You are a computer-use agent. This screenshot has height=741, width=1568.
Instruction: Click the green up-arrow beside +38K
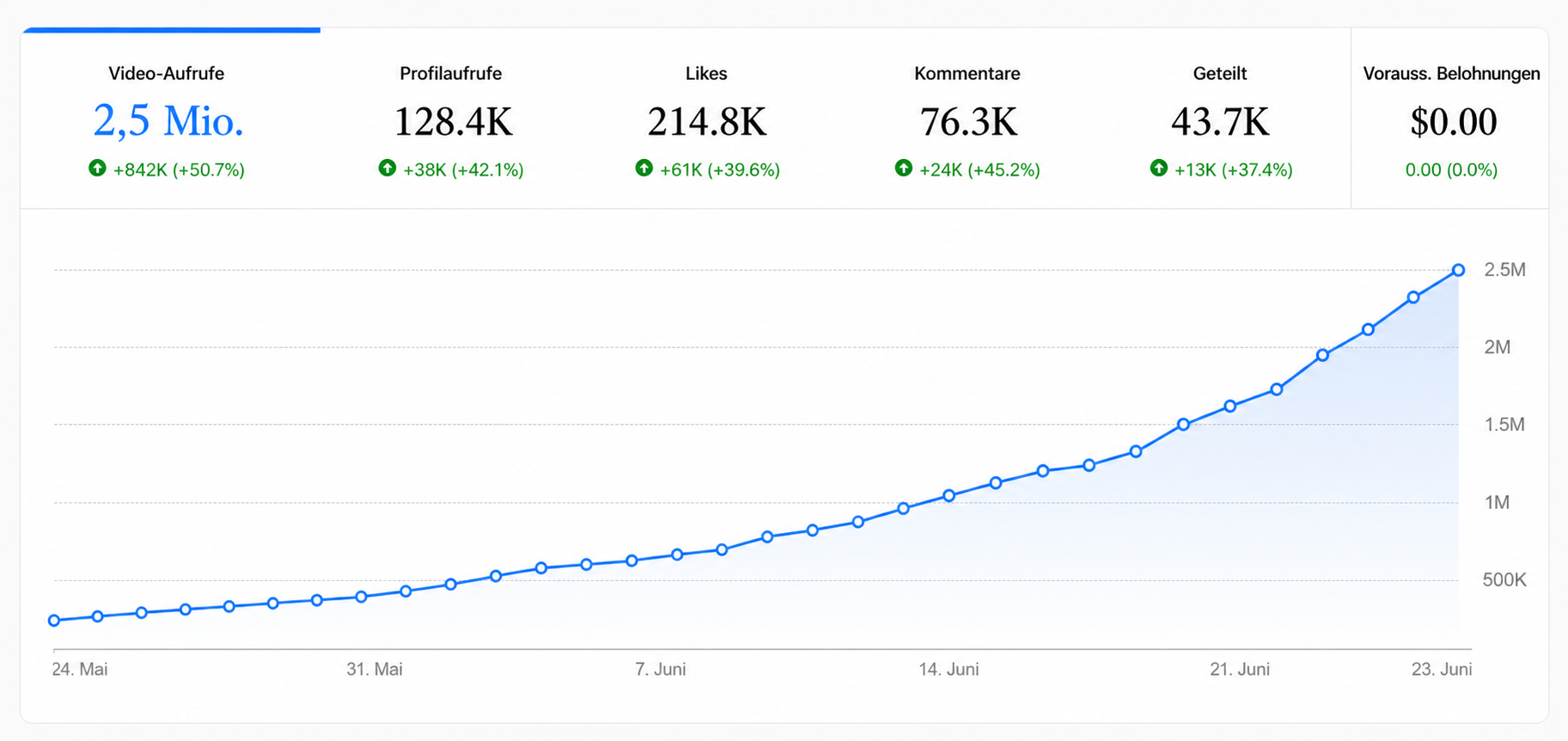coord(387,168)
